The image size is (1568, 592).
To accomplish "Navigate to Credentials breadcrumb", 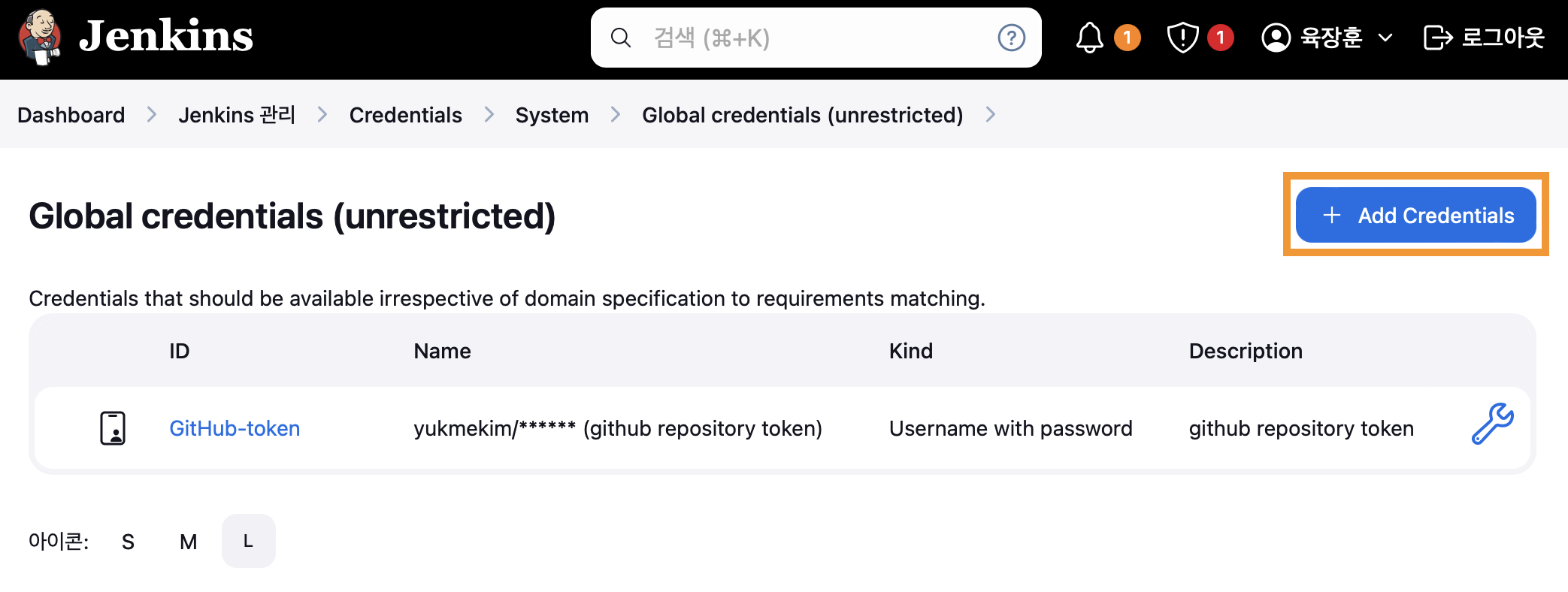I will [405, 115].
